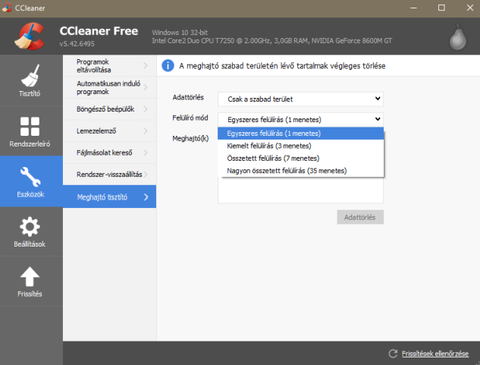
Task: Click the CCleaner title bar icon
Action: coord(7,8)
